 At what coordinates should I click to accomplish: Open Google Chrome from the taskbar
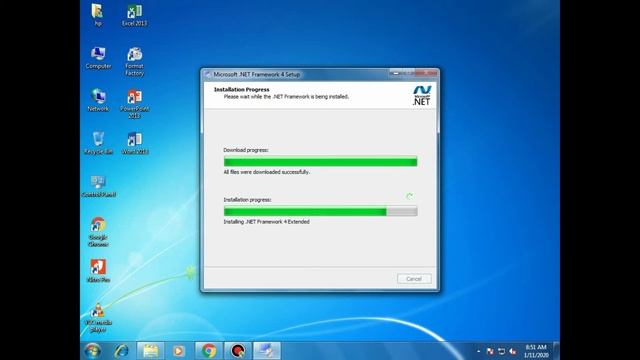click(209, 351)
